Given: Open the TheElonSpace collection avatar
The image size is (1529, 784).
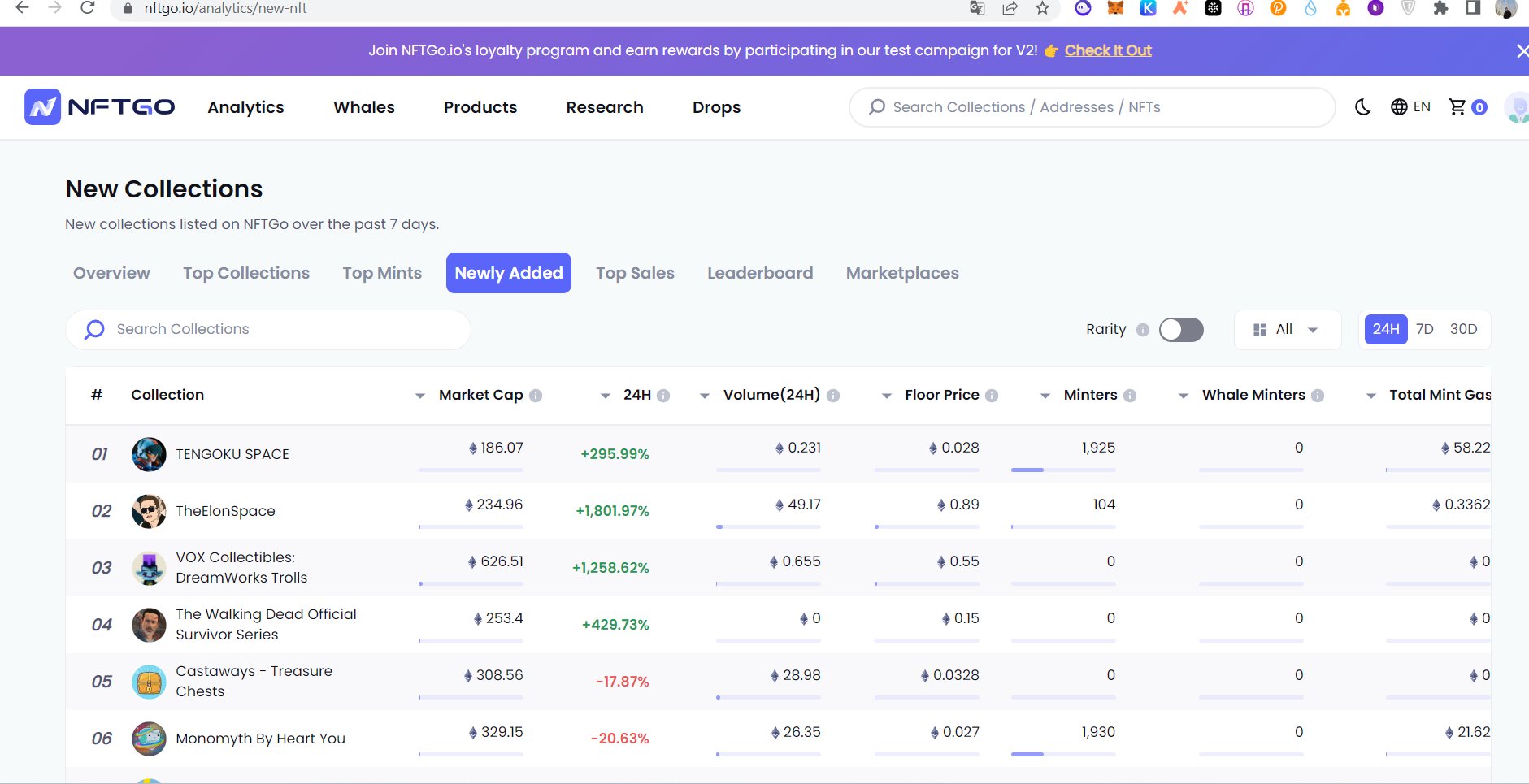Looking at the screenshot, I should (x=149, y=511).
